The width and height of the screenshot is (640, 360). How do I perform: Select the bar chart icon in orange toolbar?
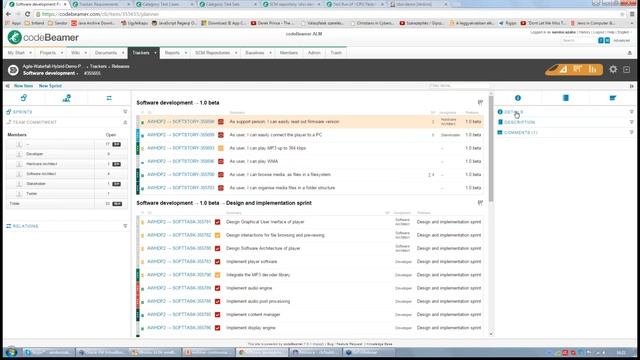[592, 69]
